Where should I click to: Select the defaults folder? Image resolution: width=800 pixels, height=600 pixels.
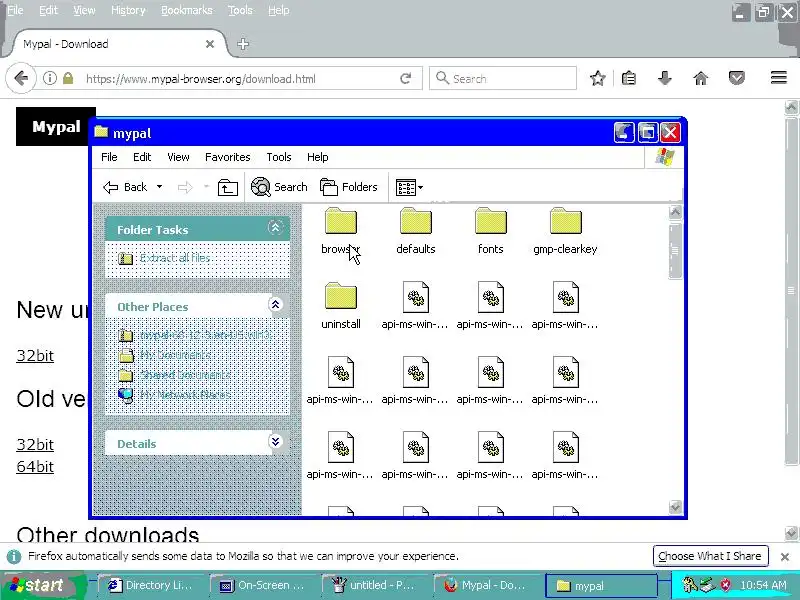point(416,231)
